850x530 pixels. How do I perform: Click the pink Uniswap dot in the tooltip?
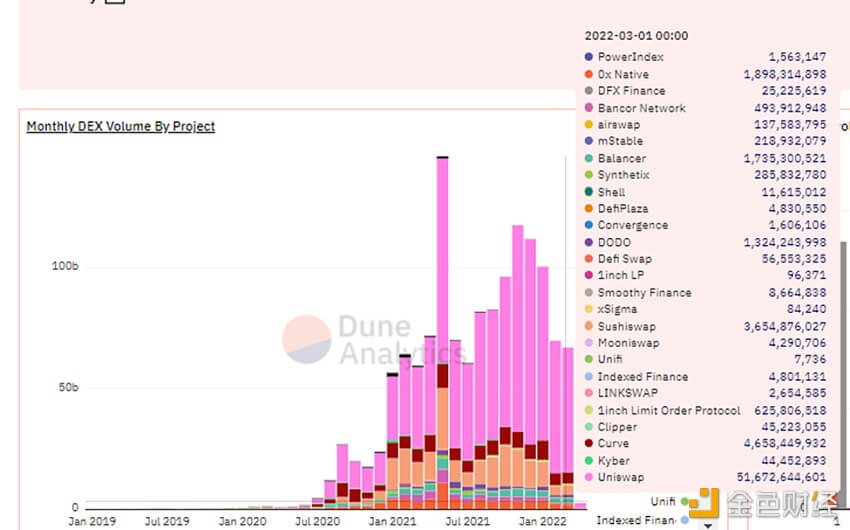tap(589, 477)
